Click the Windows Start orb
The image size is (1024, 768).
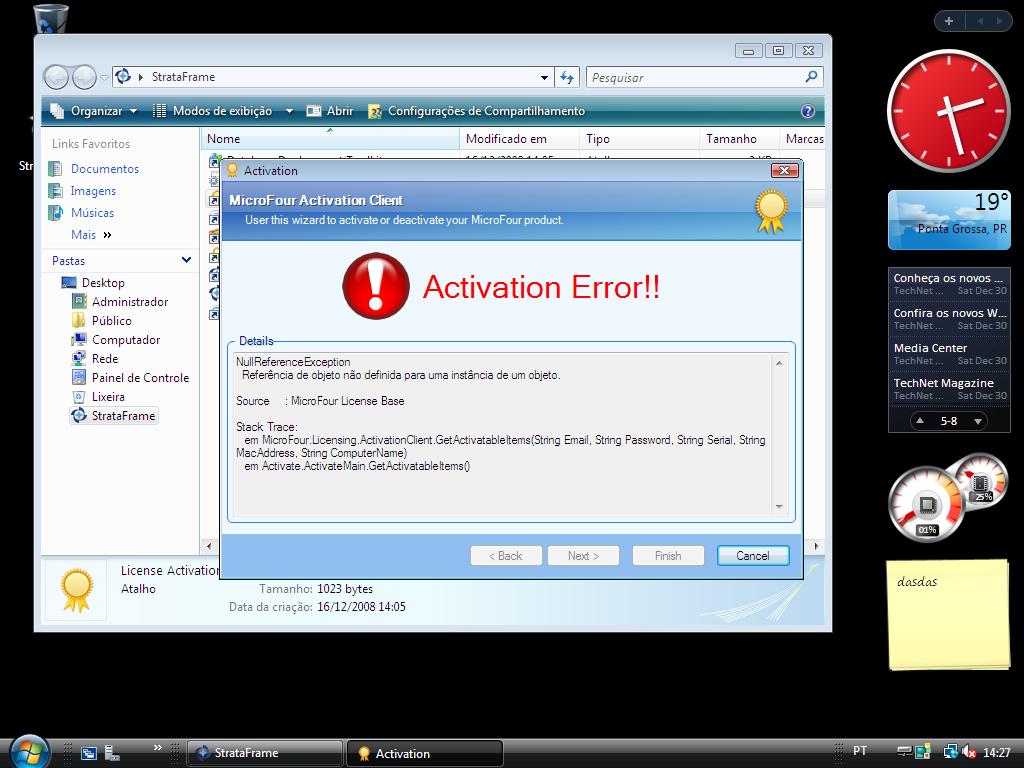[x=28, y=751]
